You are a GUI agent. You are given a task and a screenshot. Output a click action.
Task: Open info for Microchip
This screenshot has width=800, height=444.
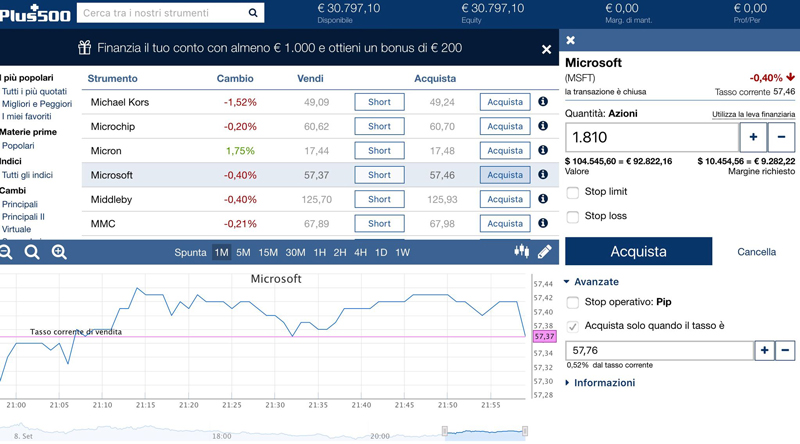[543, 126]
